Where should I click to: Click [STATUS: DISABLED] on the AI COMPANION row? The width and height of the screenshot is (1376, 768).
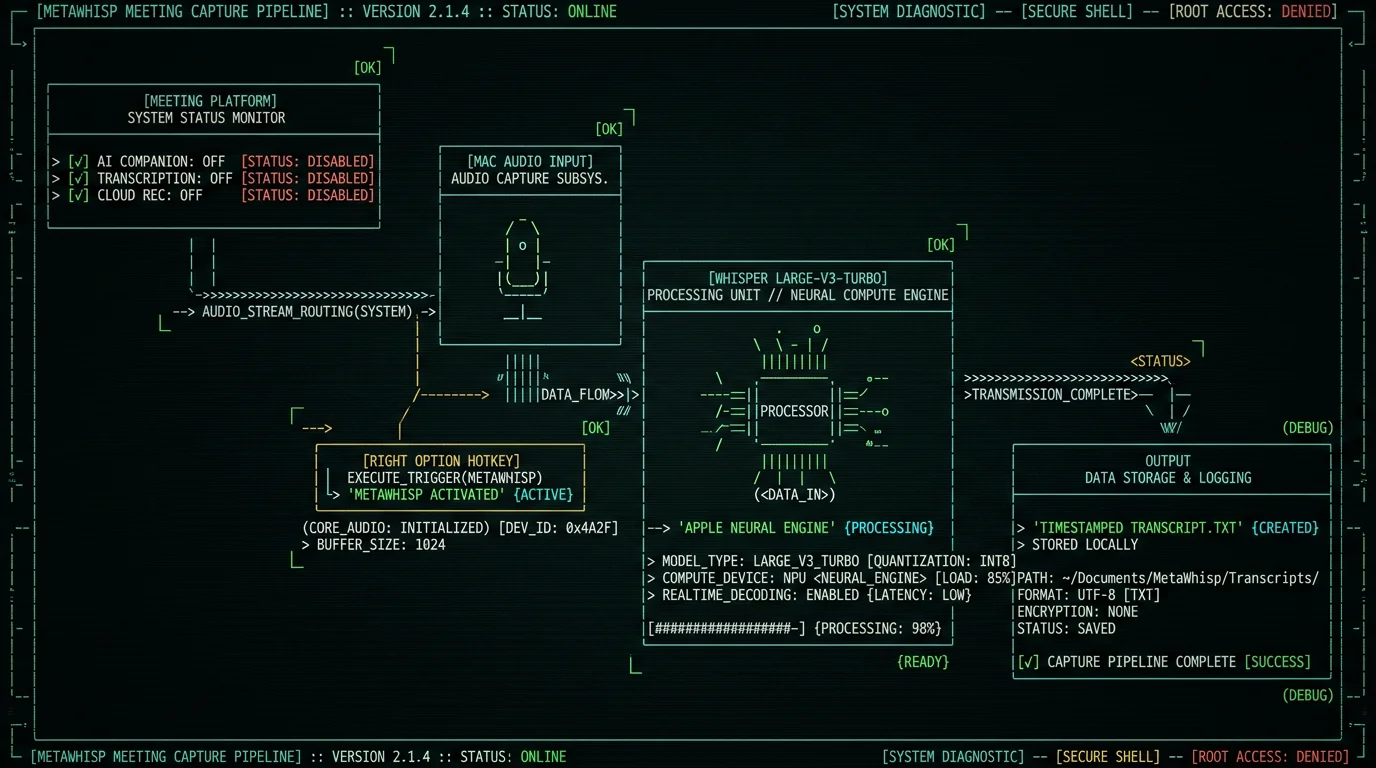[308, 161]
